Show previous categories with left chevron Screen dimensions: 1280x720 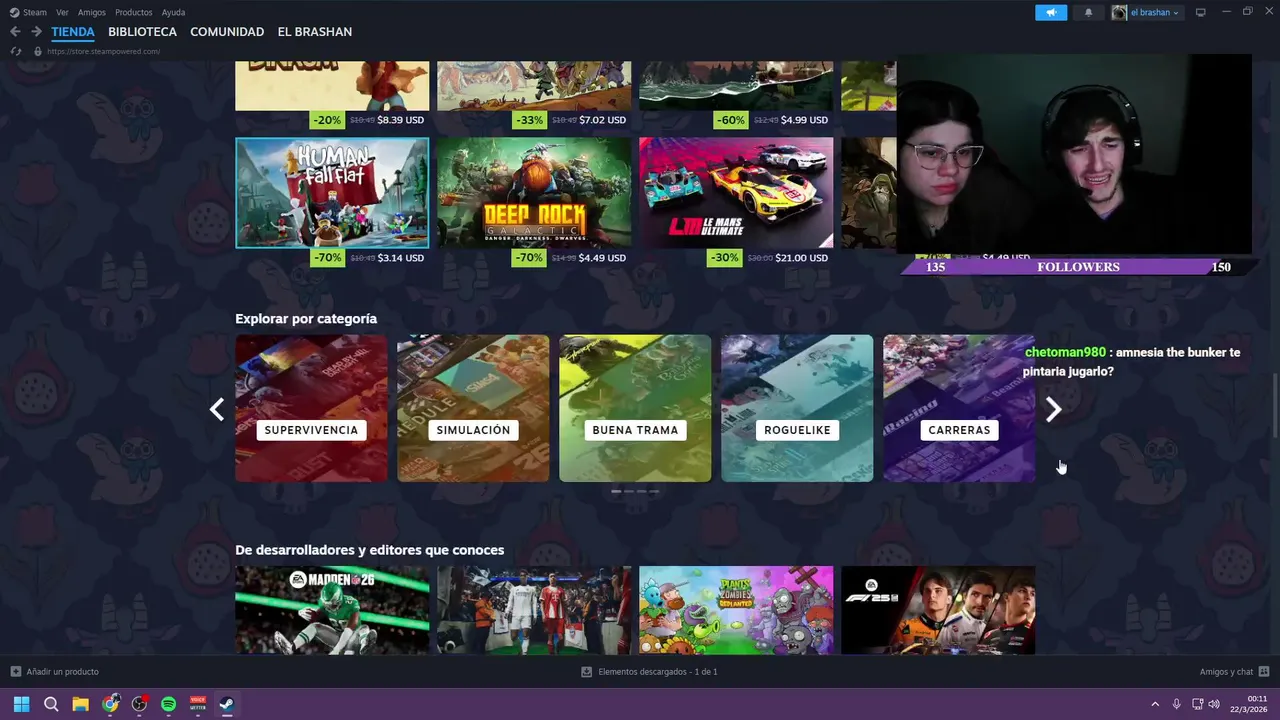click(217, 409)
